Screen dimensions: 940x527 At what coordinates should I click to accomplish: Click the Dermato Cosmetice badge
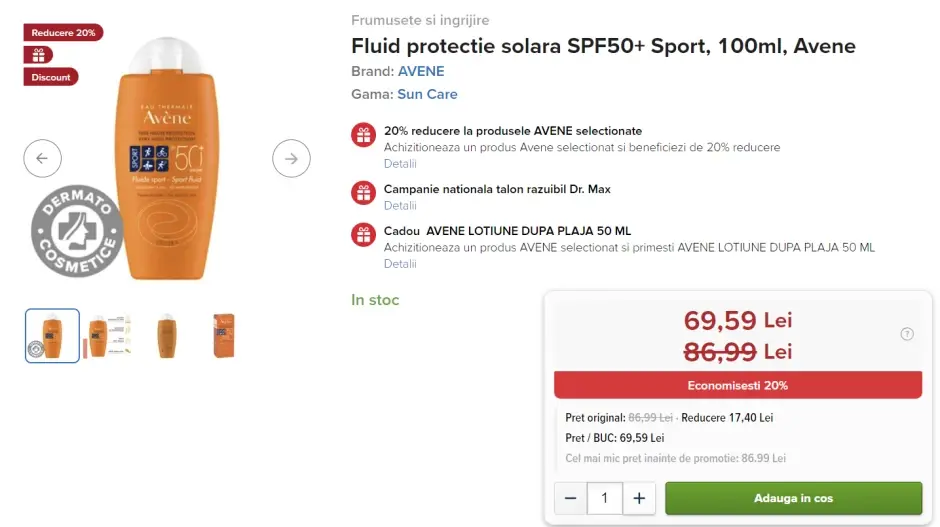[x=77, y=231]
